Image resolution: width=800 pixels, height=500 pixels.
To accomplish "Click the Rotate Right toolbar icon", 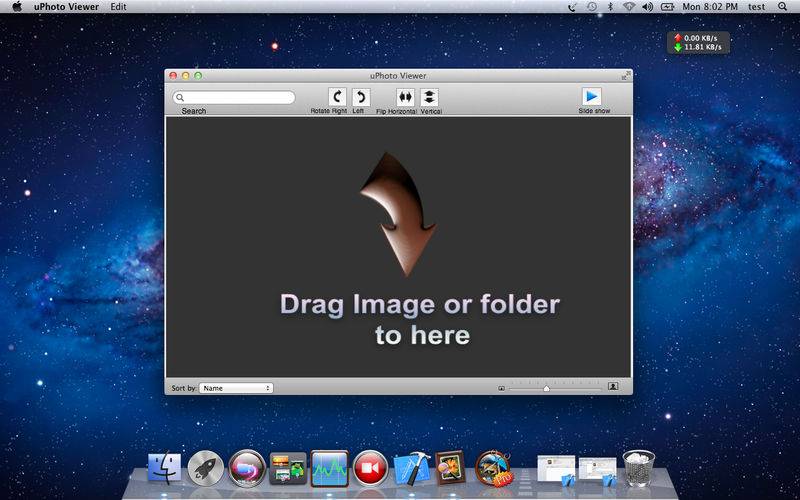I will coord(337,97).
